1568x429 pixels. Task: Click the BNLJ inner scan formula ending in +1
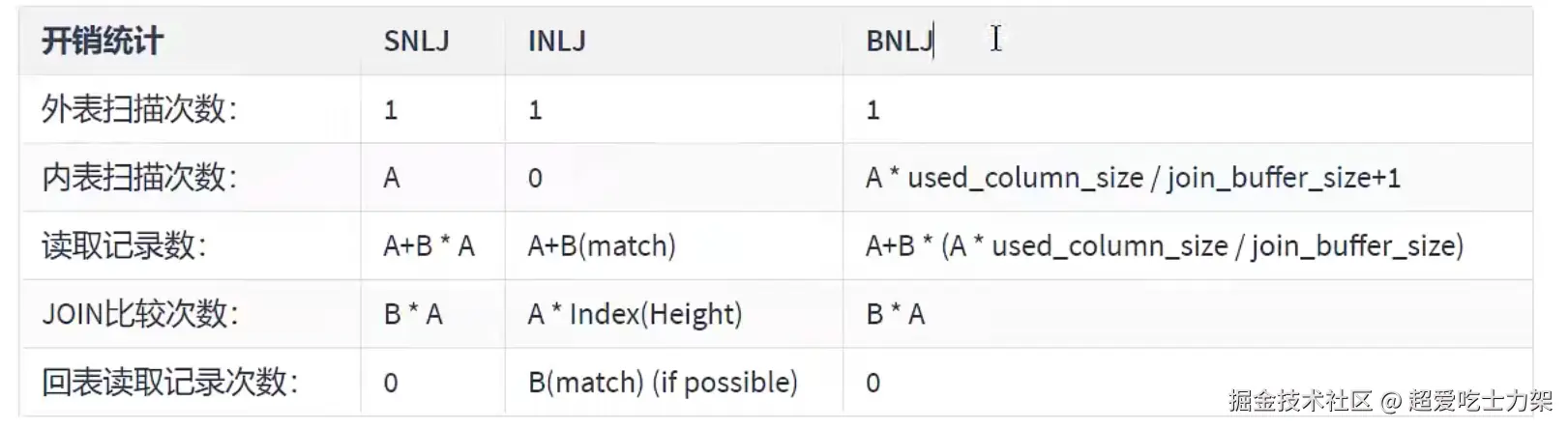pos(1132,178)
